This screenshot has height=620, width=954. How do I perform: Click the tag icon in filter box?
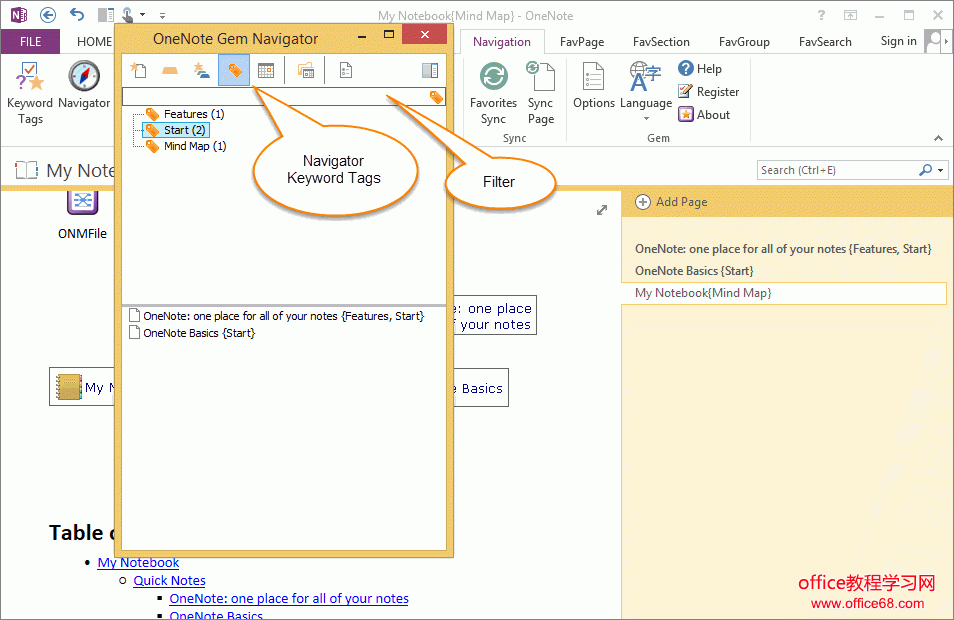pos(436,97)
